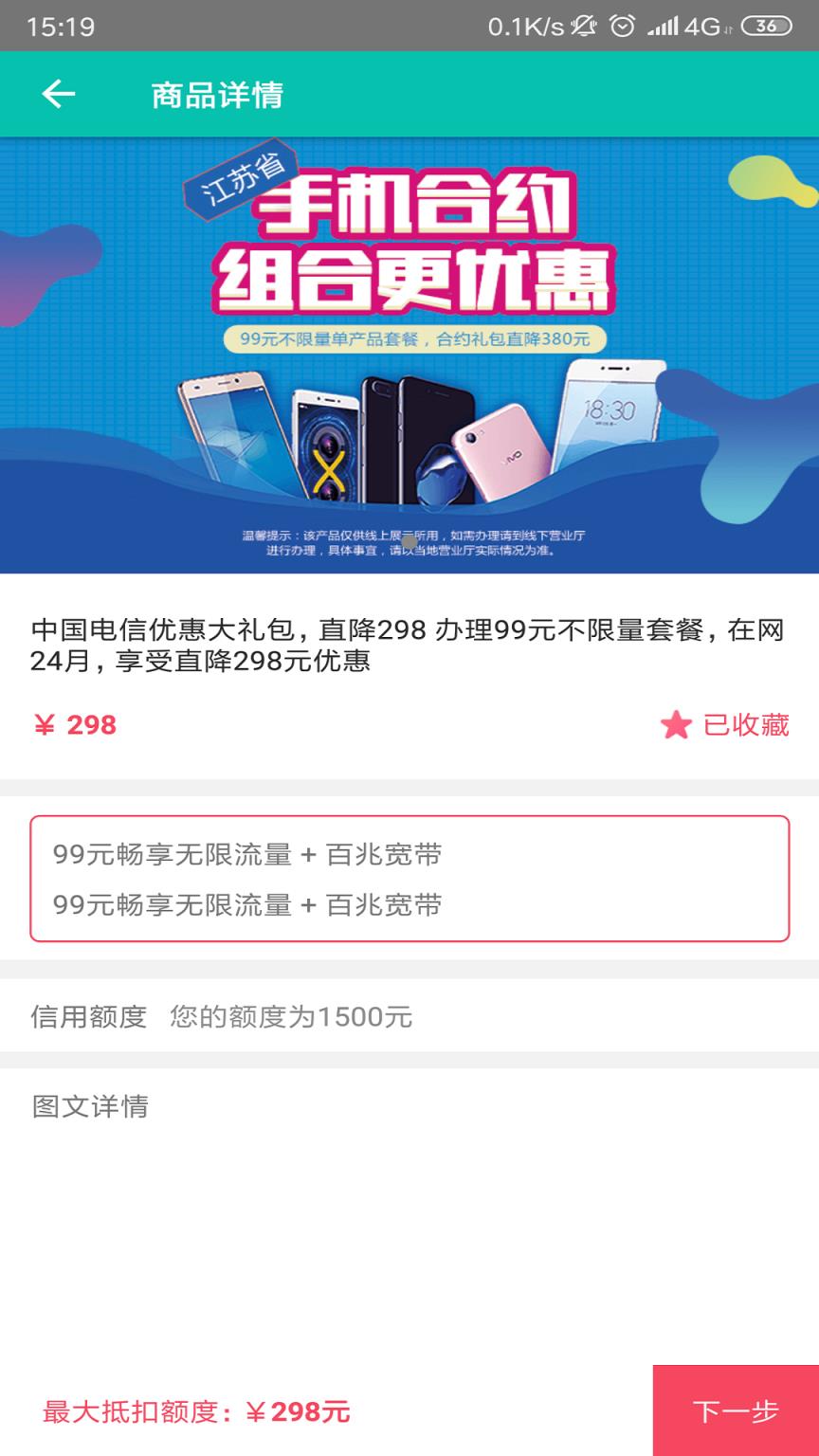Screen dimensions: 819x1456
Task: Select first 99元畅享无限流量 package option
Action: pyautogui.click(x=247, y=855)
